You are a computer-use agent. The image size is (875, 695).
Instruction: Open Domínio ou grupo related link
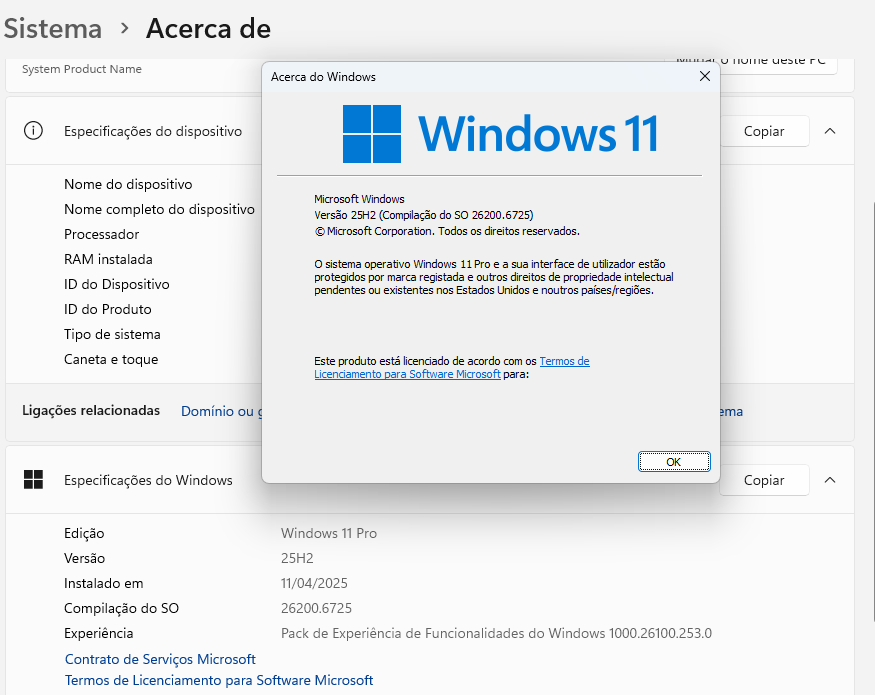pyautogui.click(x=222, y=411)
